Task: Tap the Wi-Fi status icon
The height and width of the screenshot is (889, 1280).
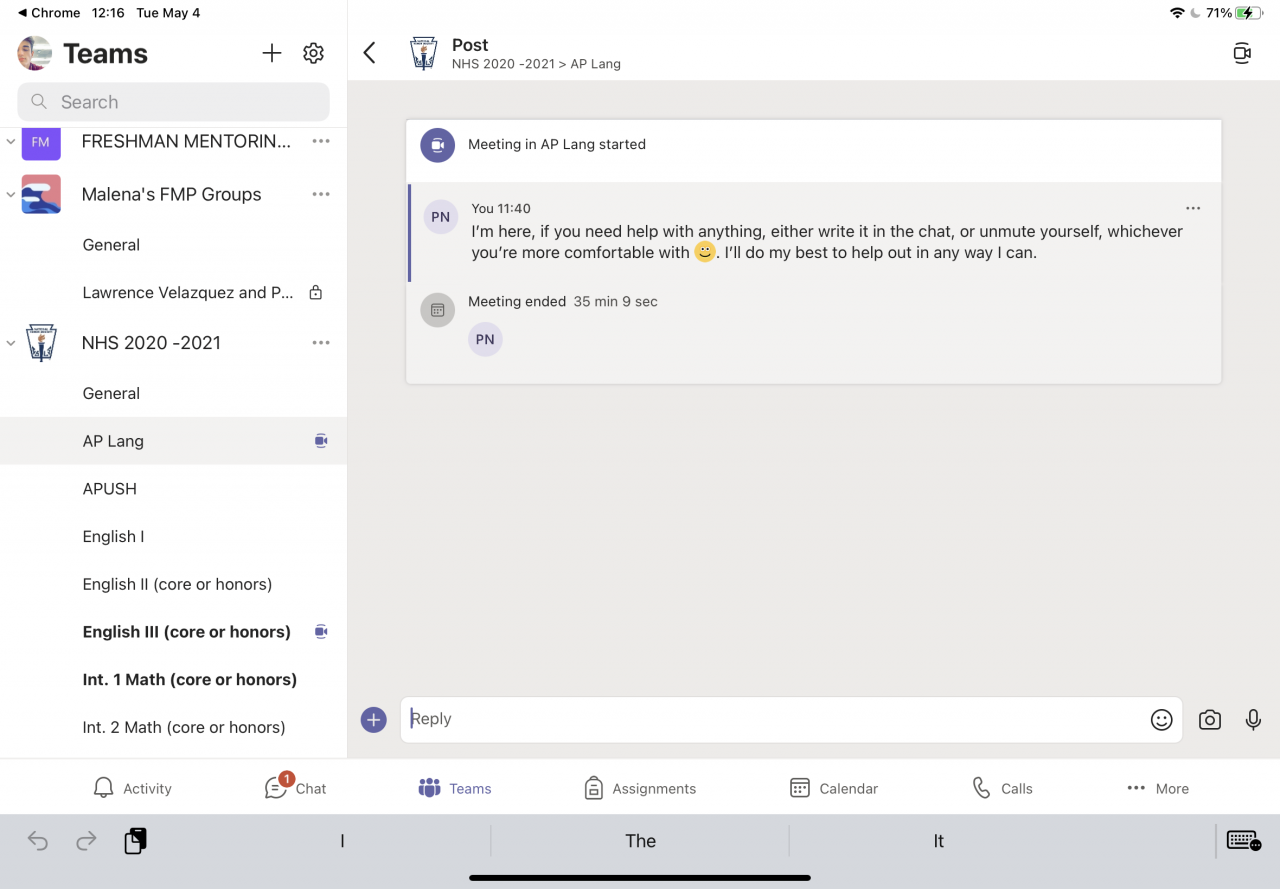Action: click(x=1177, y=13)
